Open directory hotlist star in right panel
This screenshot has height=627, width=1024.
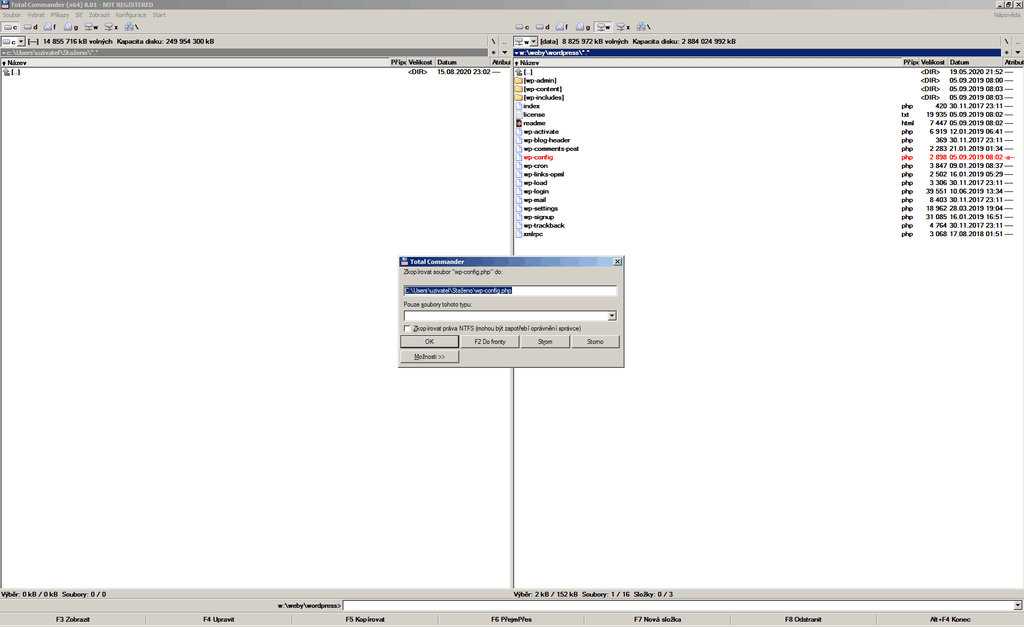click(1006, 52)
